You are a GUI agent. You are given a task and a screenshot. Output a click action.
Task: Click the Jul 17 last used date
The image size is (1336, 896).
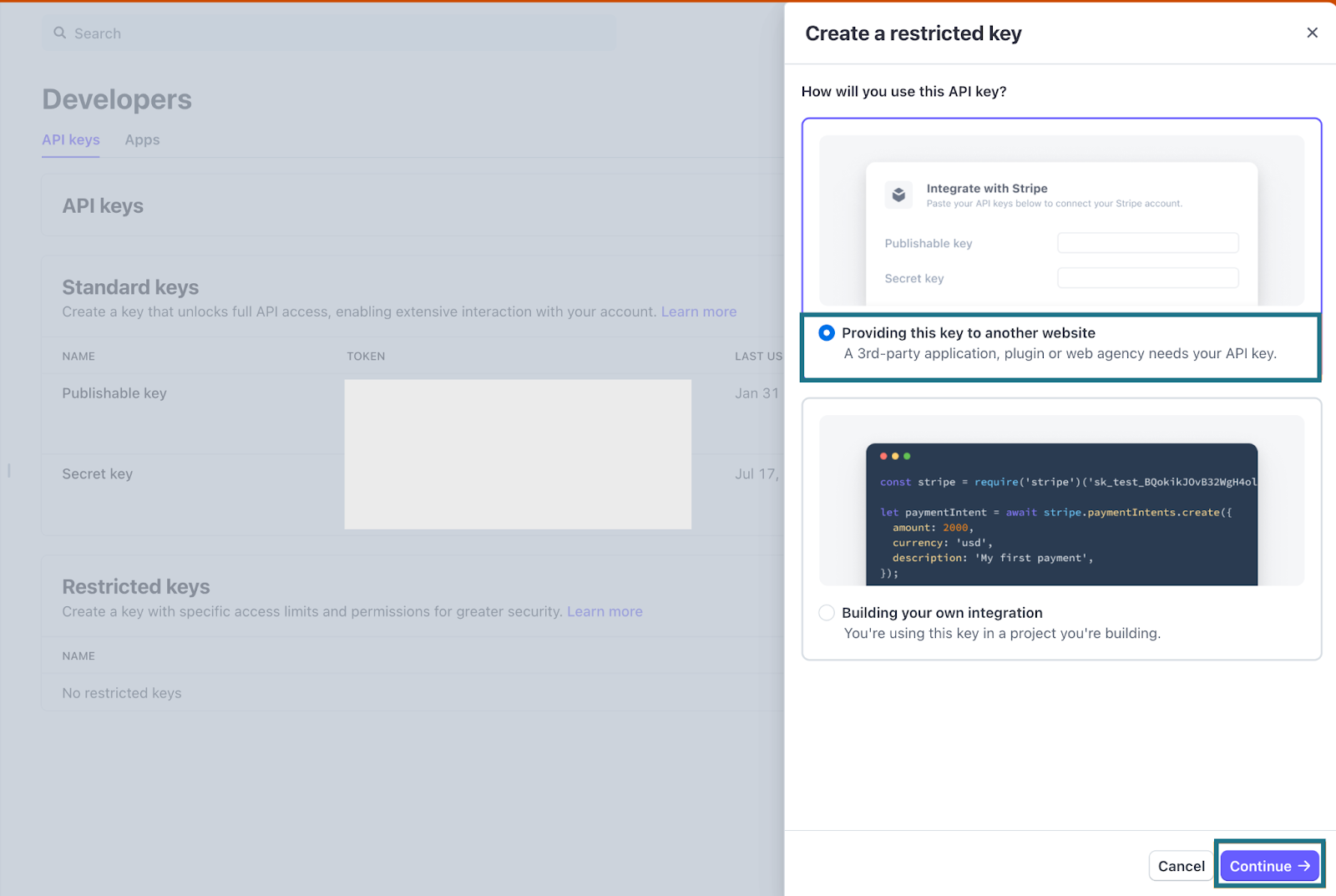[757, 473]
